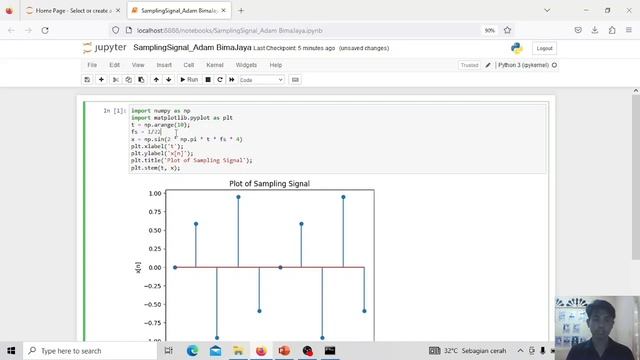Open a new browser tab
This screenshot has height=360, width=640.
(241, 11)
